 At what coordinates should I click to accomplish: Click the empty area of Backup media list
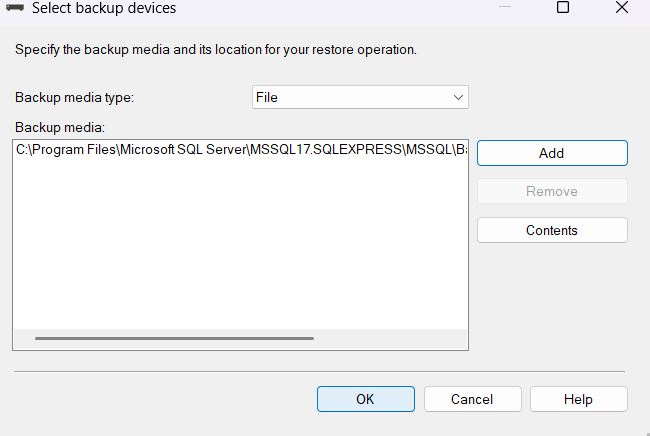point(240,250)
